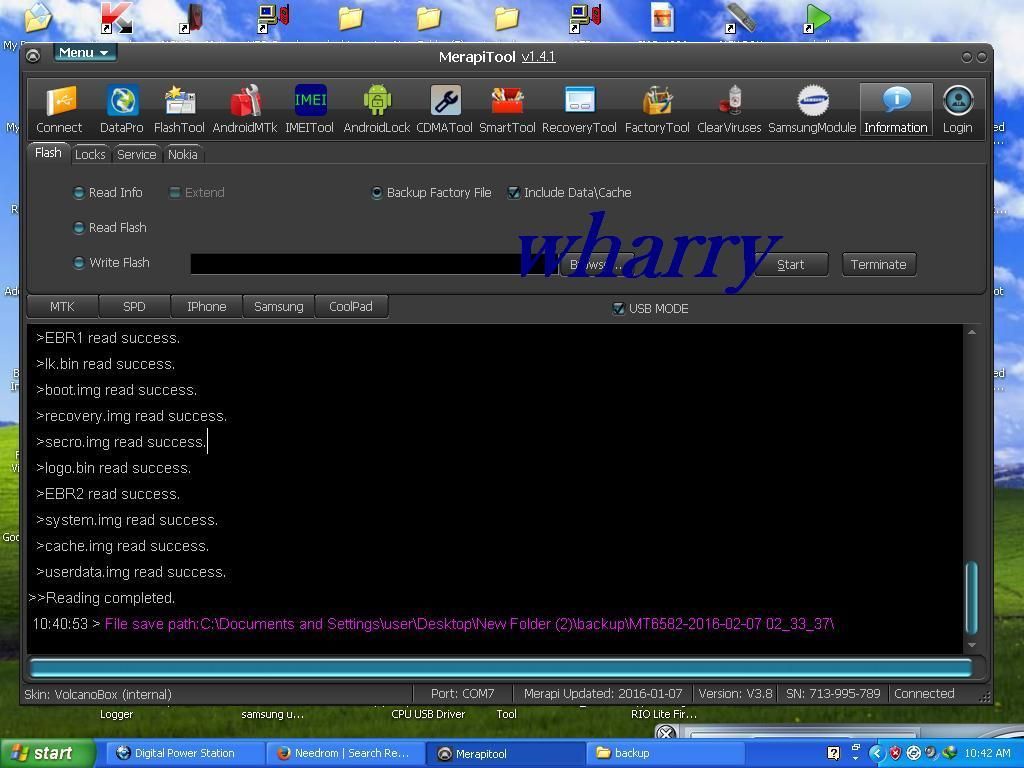Select the Write Flash option
This screenshot has height=768, width=1024.
tap(112, 263)
